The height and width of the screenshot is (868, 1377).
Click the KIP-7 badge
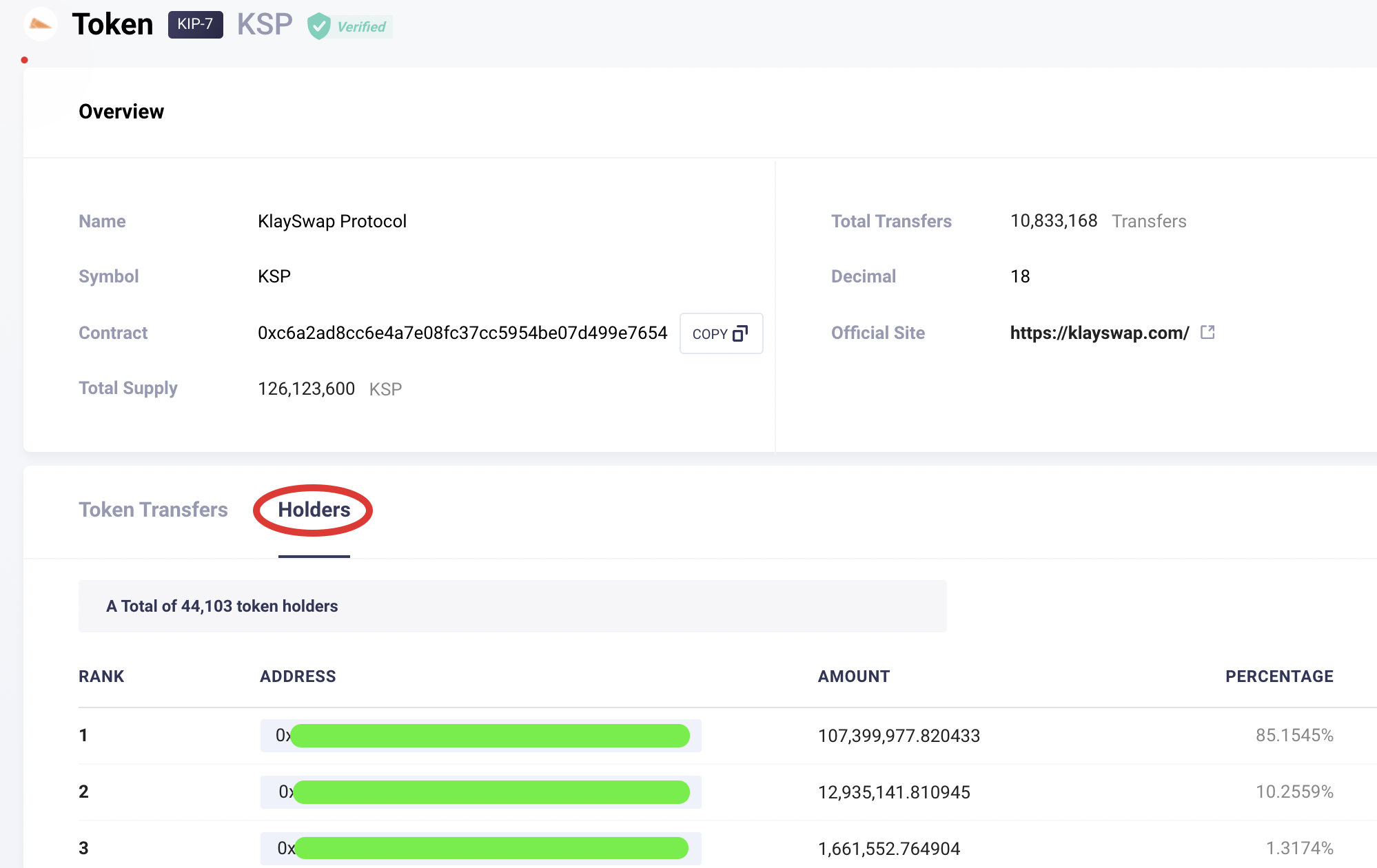pyautogui.click(x=195, y=25)
